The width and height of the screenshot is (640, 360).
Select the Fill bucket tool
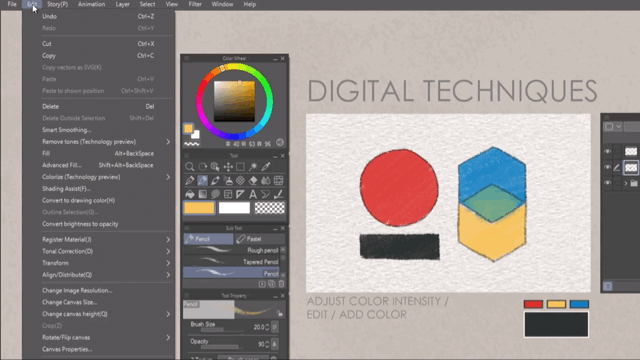click(x=189, y=194)
